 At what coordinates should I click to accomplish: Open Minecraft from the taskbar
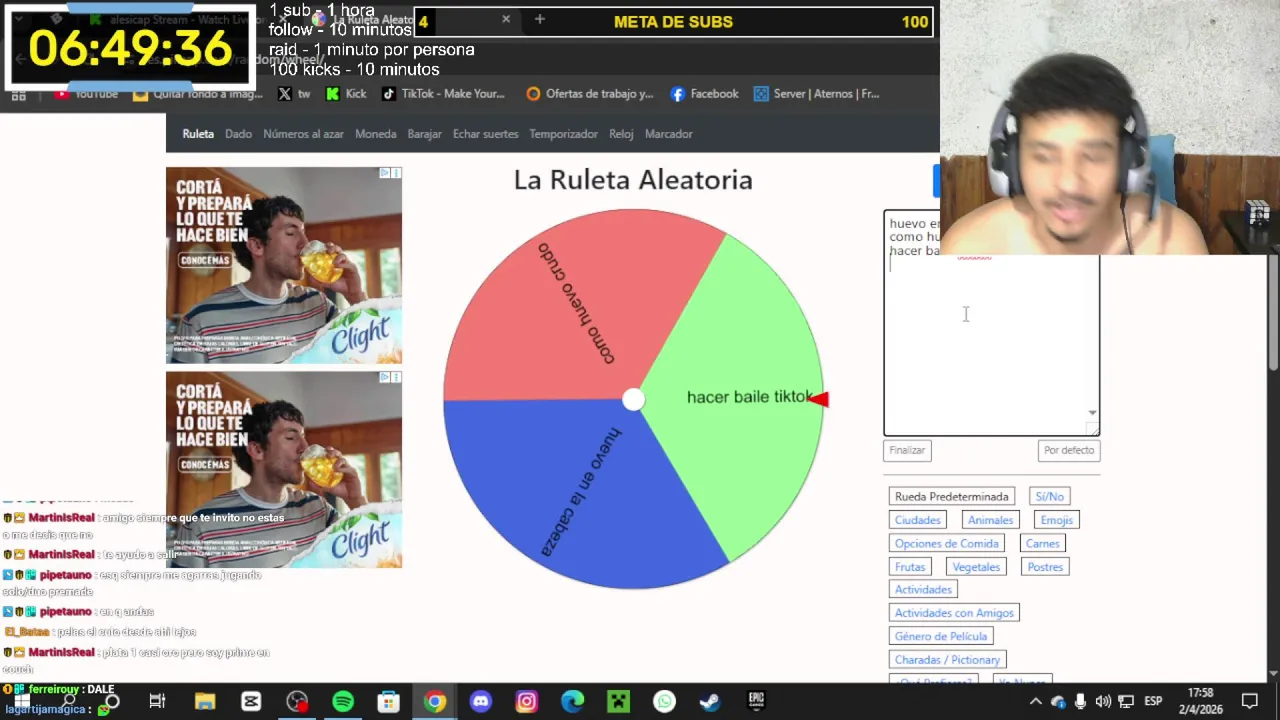[618, 702]
